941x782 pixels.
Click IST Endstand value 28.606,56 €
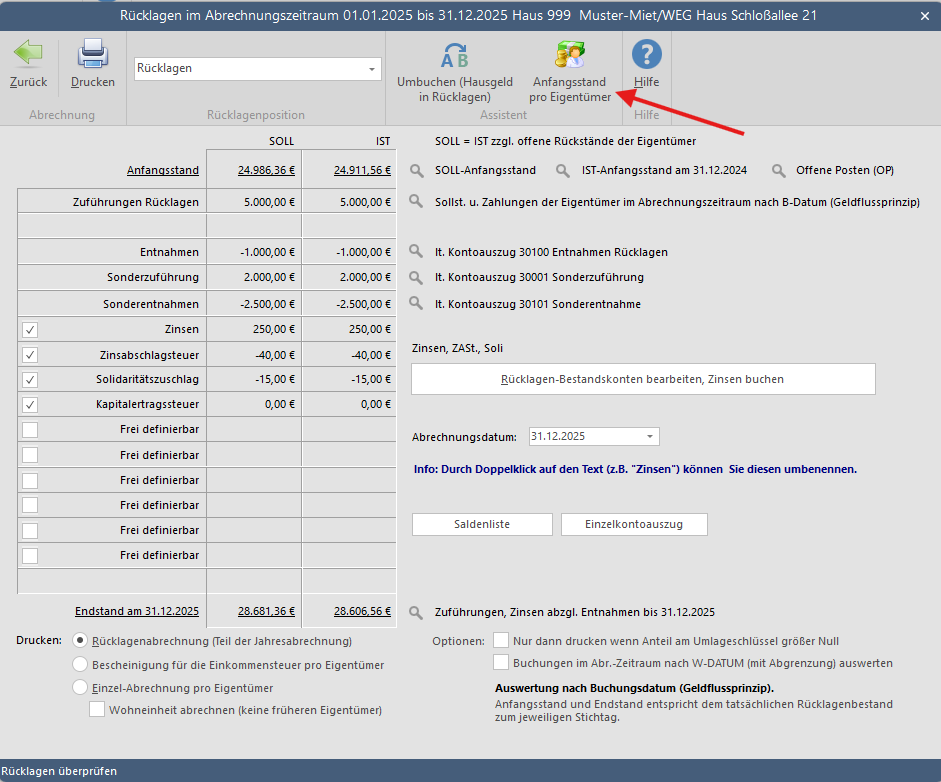(362, 611)
